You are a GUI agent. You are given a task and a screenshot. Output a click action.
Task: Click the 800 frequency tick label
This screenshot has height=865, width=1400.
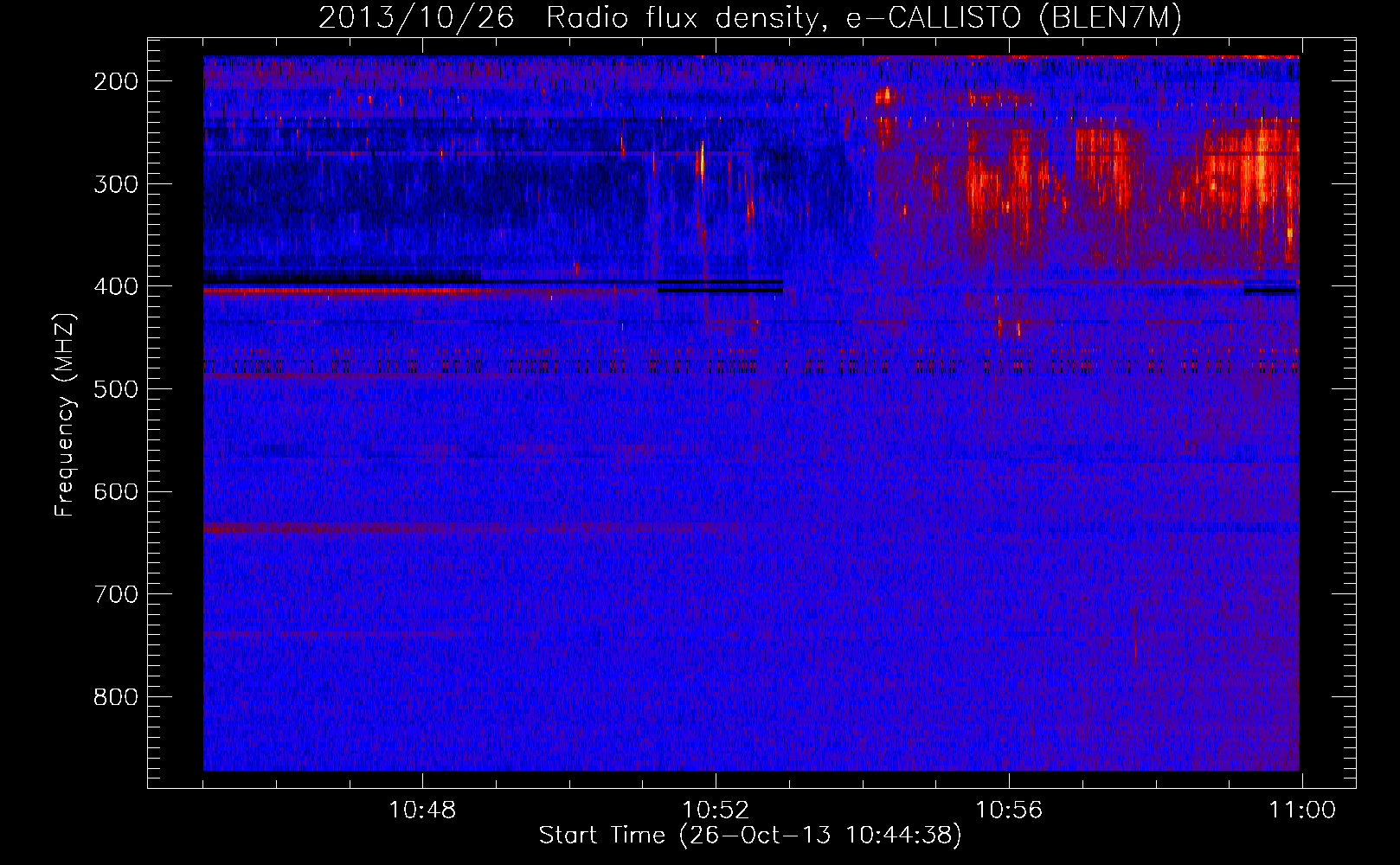[x=115, y=697]
